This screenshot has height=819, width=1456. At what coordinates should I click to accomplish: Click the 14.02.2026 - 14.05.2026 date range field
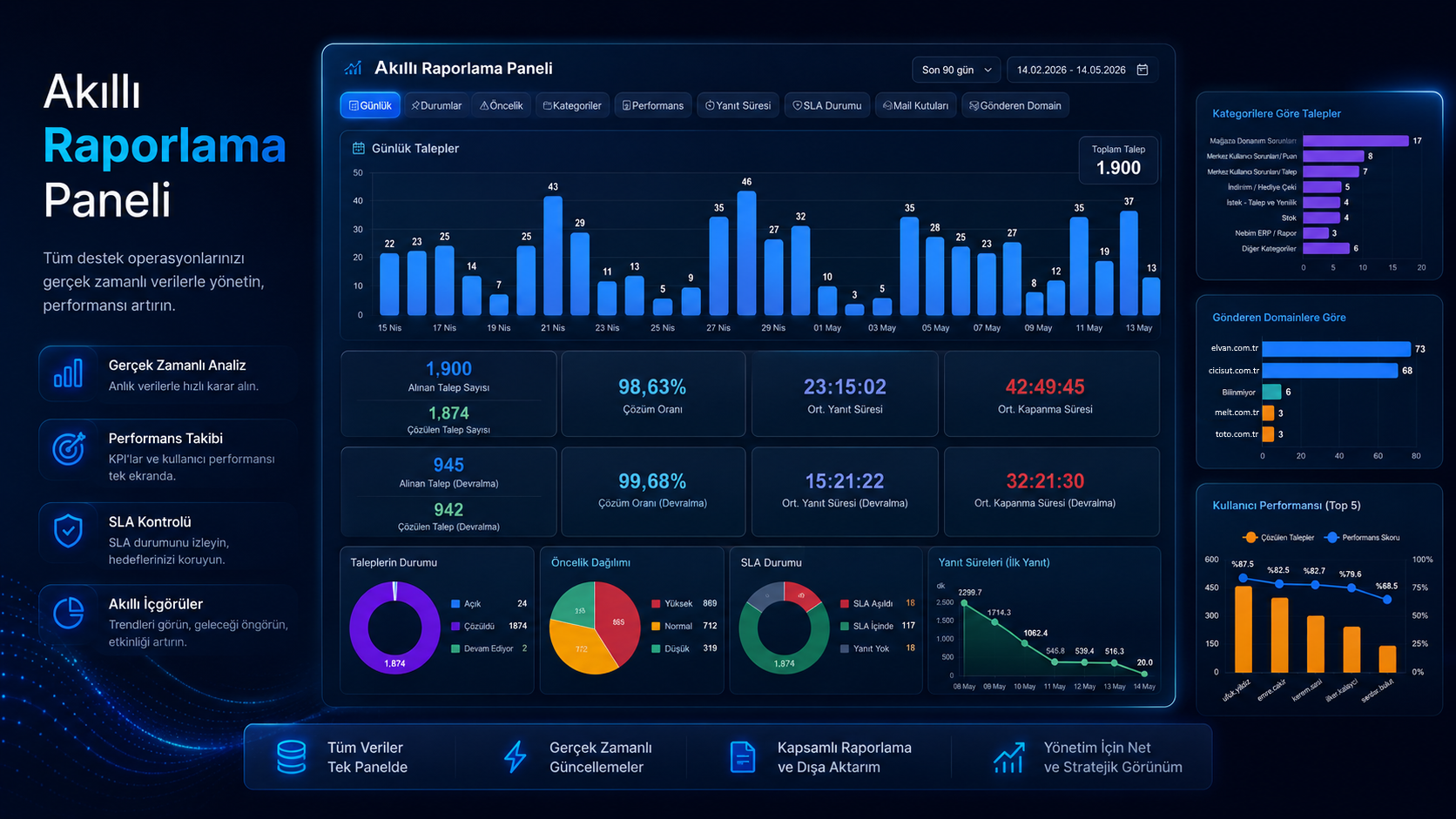tap(1082, 70)
